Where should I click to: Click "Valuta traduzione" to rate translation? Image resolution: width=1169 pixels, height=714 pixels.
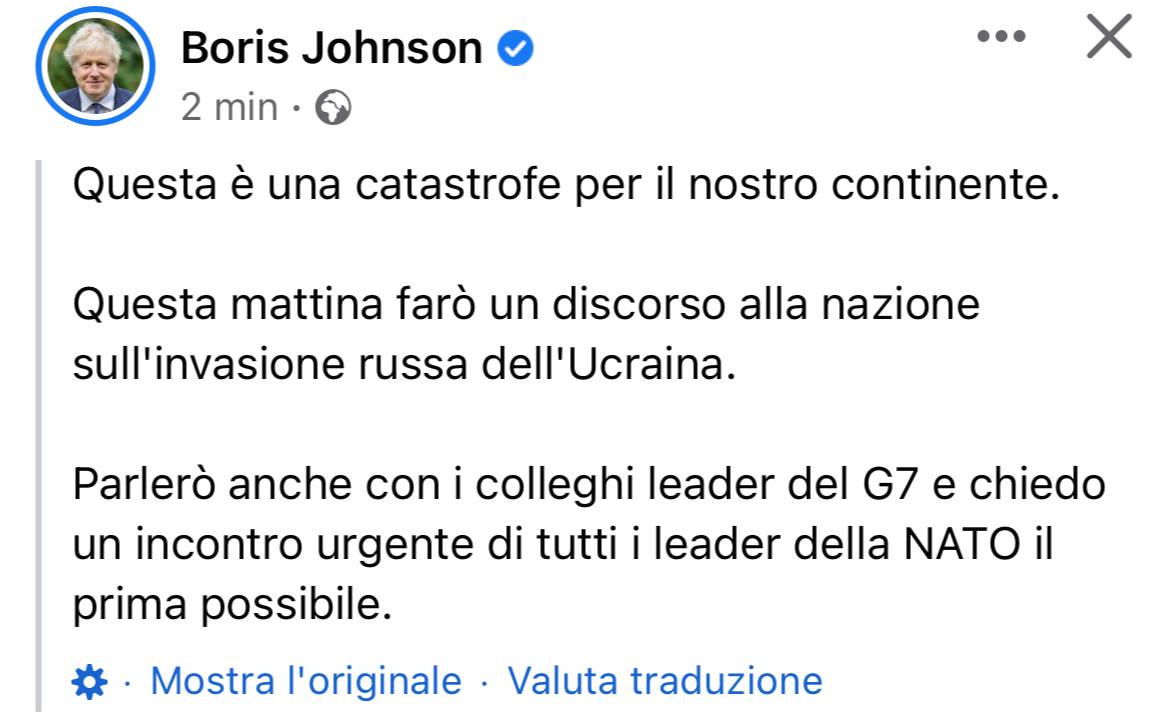click(665, 682)
